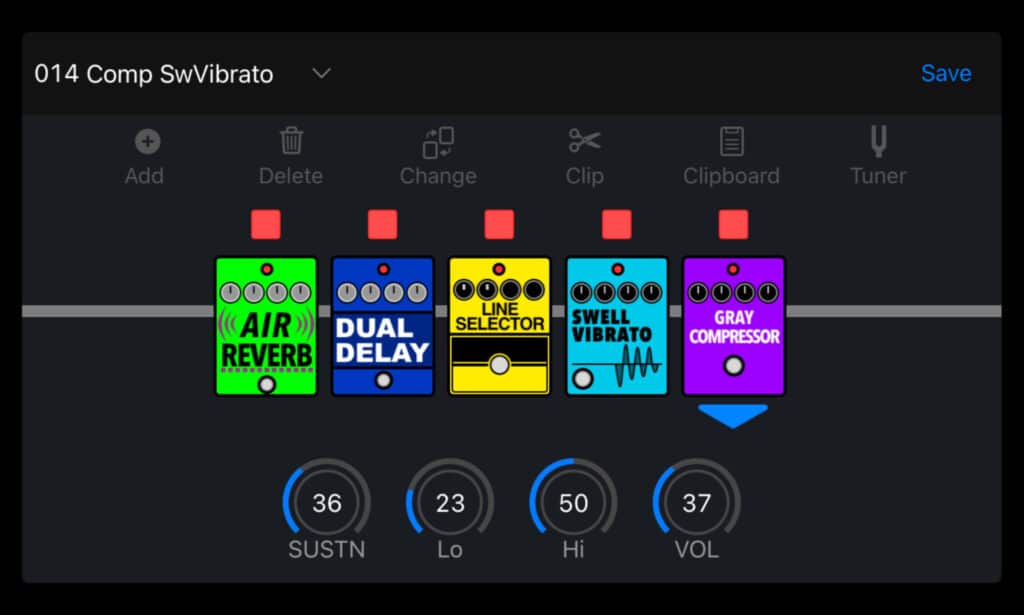Click the Add label text
The image size is (1024, 615).
144,176
